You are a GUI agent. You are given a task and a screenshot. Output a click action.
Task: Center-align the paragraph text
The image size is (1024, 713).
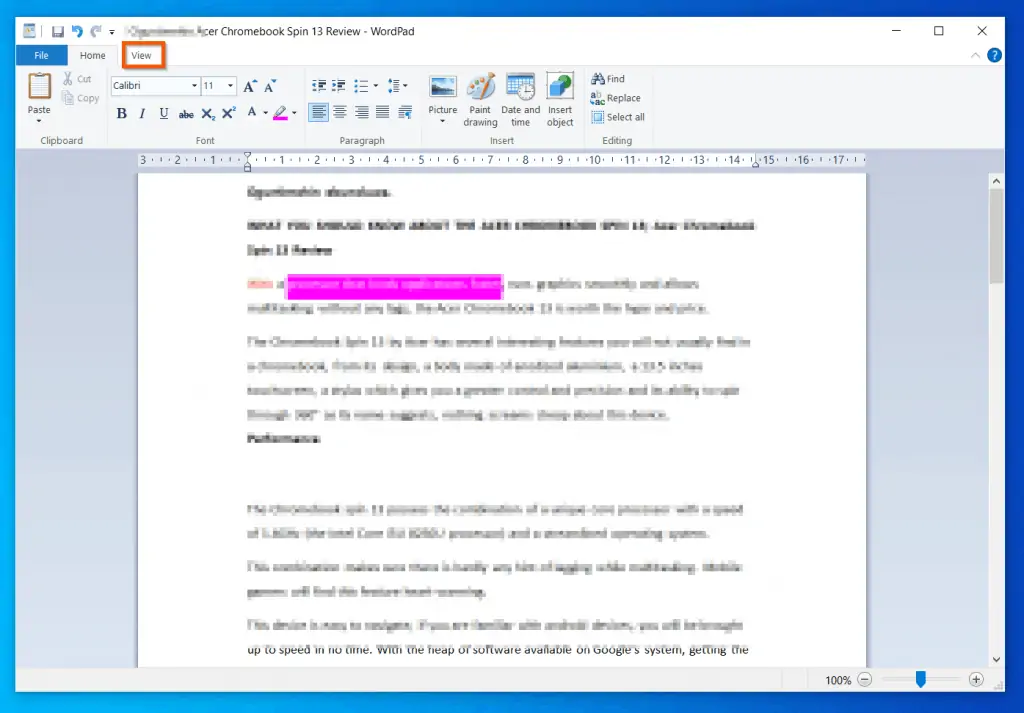[x=339, y=111]
